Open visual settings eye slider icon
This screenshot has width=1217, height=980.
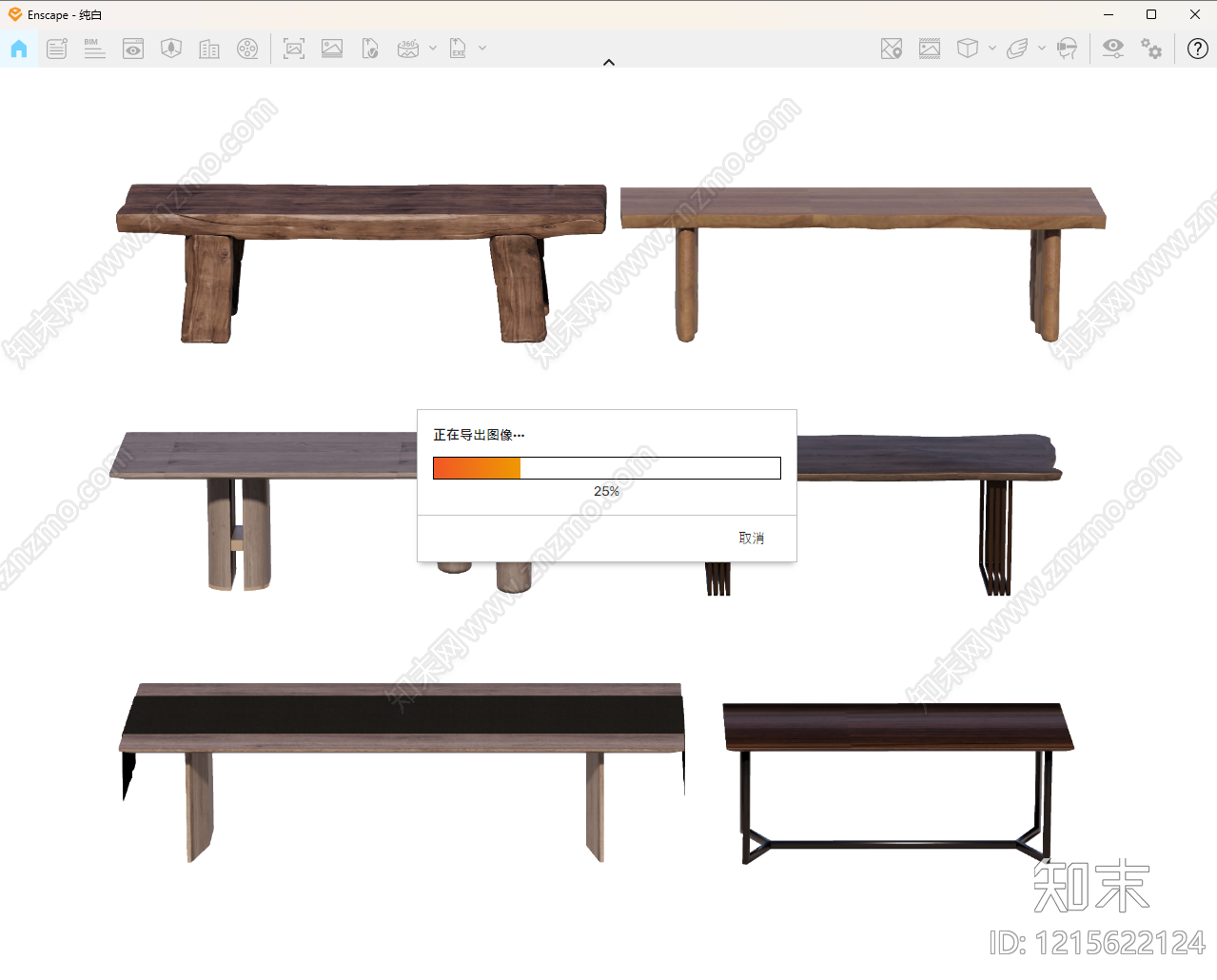tap(1112, 49)
